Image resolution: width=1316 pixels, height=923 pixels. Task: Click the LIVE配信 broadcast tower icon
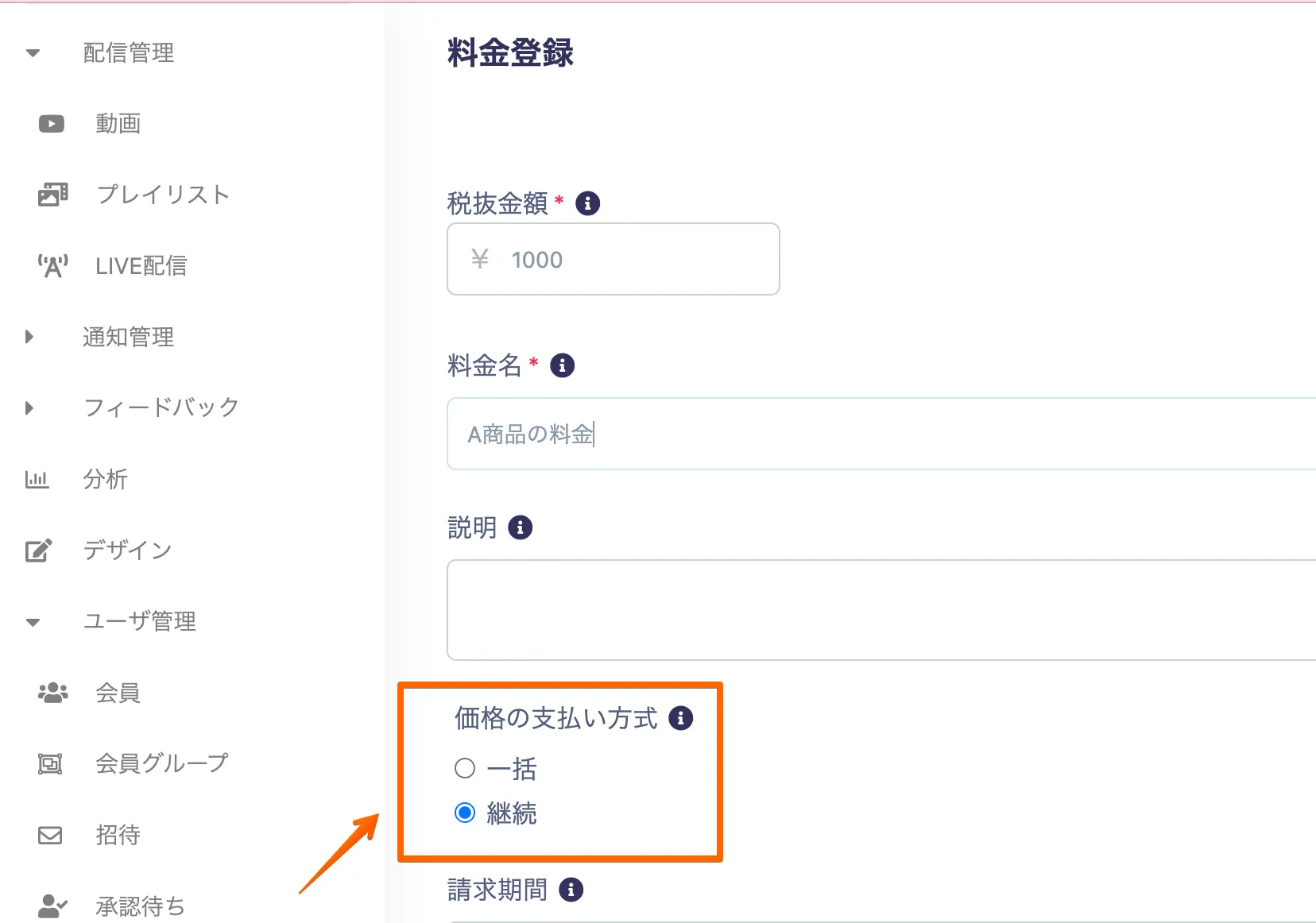52,266
